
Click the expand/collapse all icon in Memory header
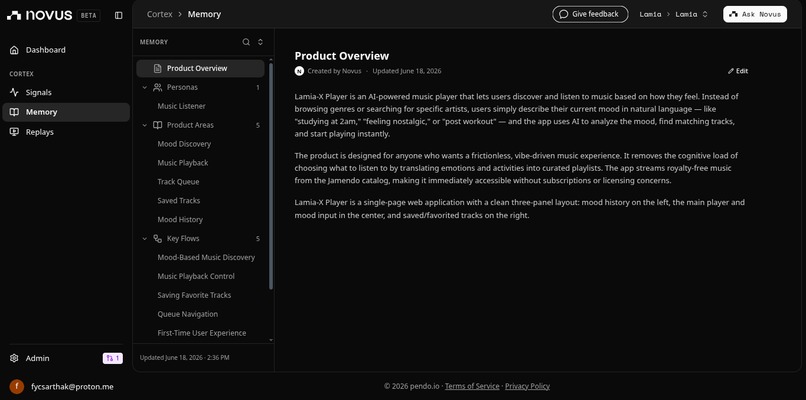tap(260, 42)
